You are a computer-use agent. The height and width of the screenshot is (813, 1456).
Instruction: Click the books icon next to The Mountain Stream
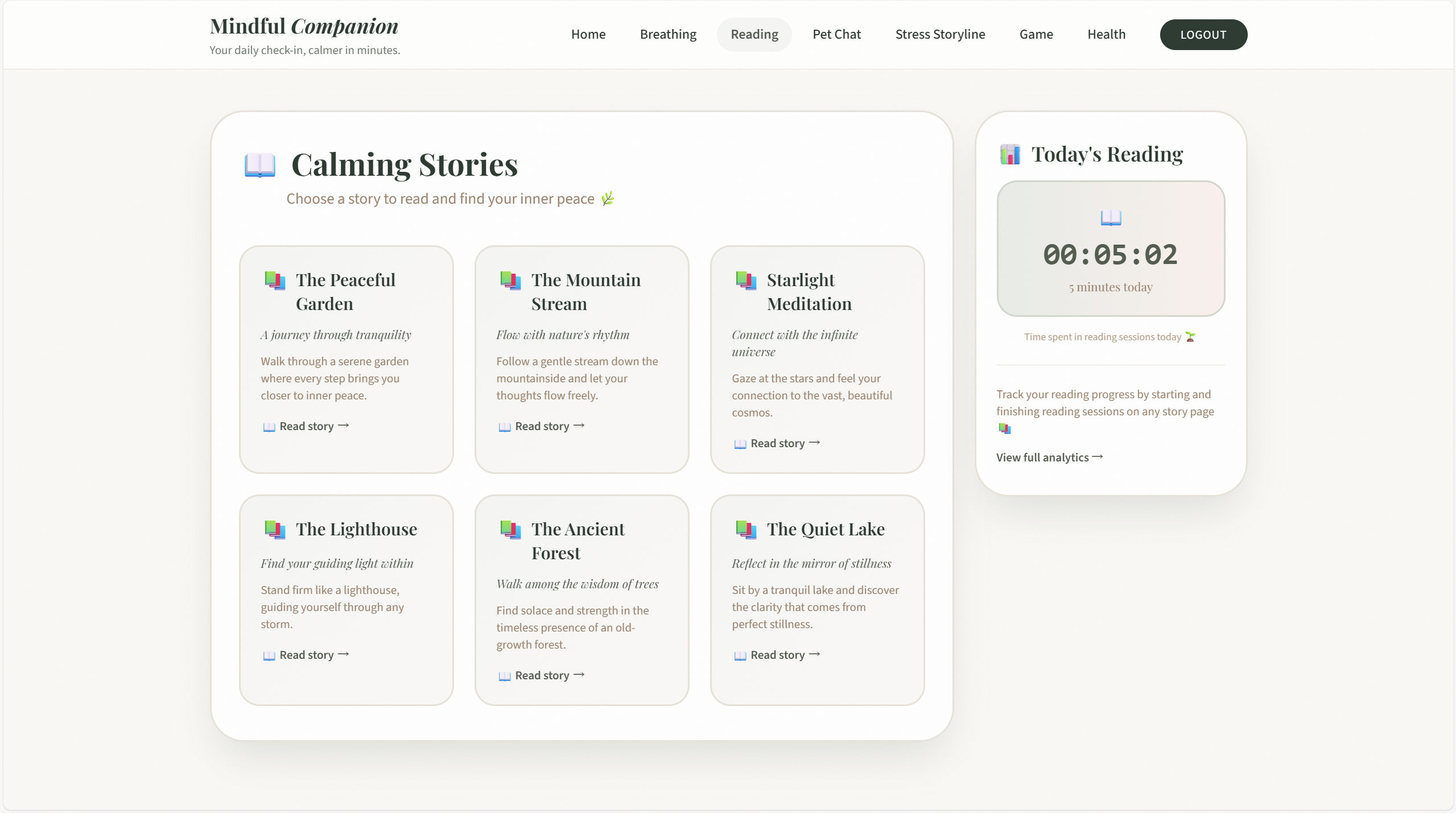(x=510, y=280)
